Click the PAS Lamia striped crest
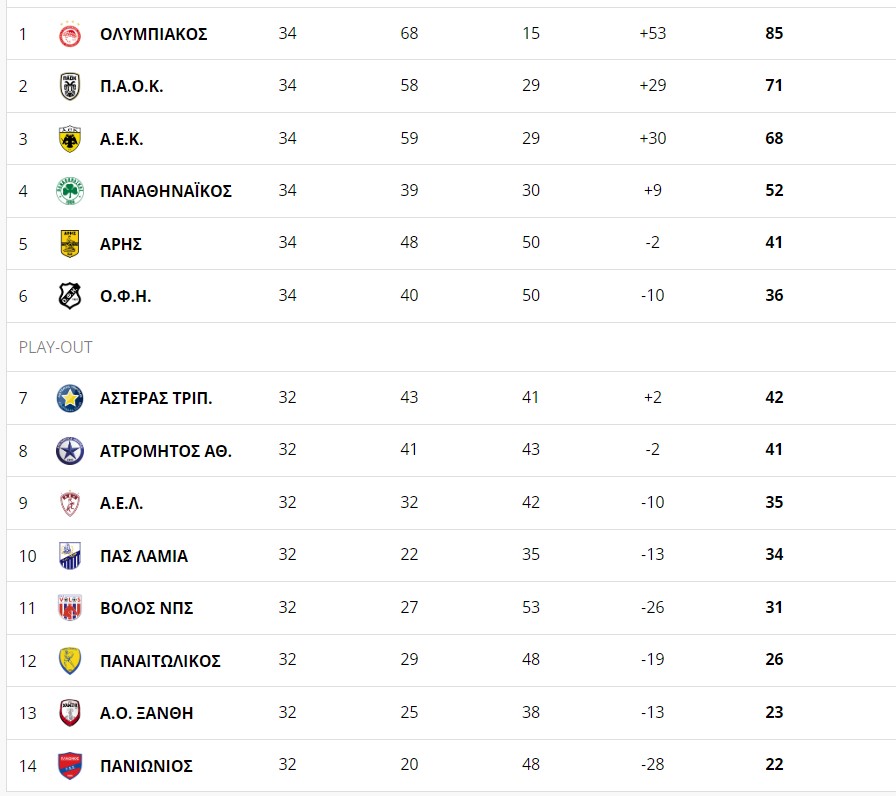The height and width of the screenshot is (796, 896). tap(70, 556)
